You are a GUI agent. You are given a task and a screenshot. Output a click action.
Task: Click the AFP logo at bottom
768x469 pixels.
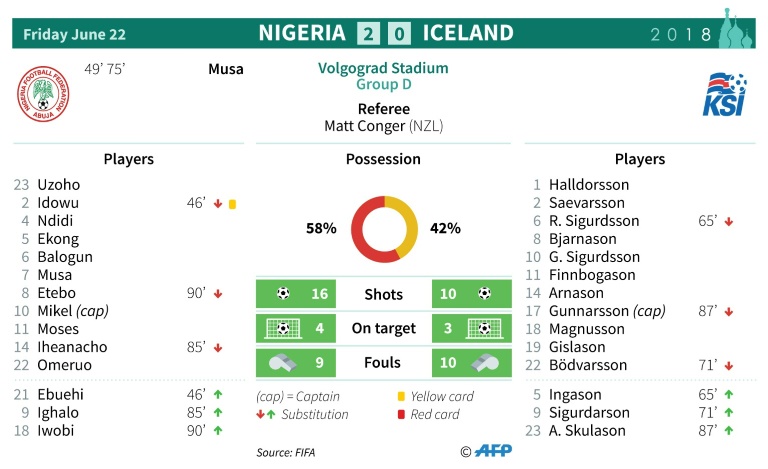(493, 450)
